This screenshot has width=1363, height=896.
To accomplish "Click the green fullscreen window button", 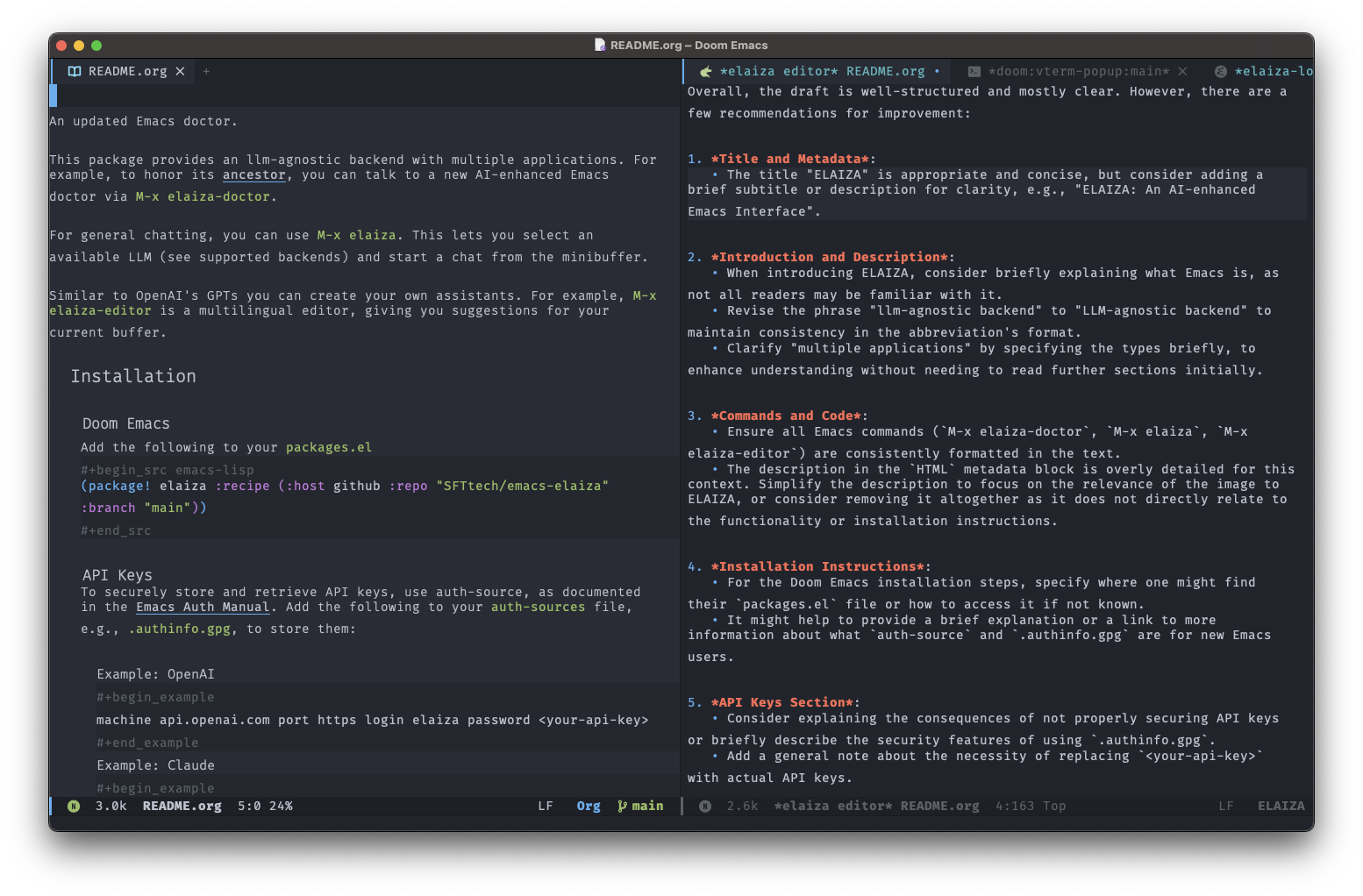I will (x=96, y=46).
